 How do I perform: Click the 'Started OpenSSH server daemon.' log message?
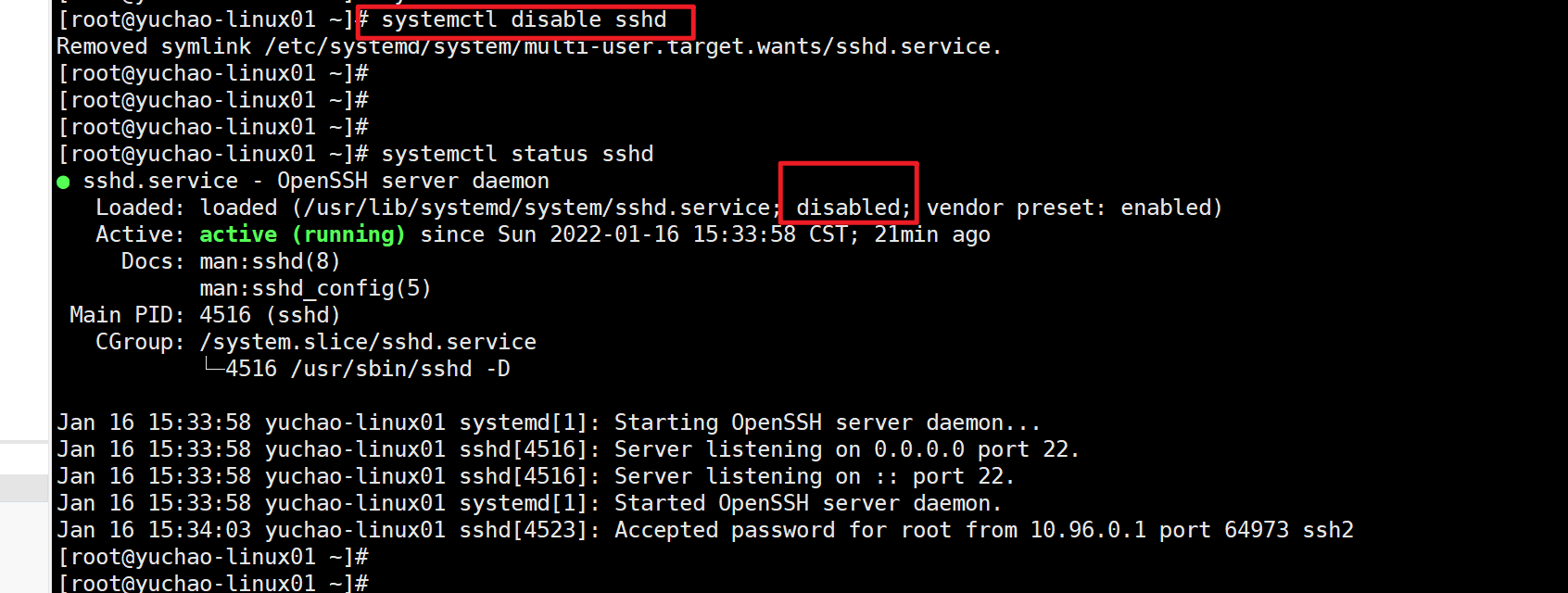click(807, 503)
